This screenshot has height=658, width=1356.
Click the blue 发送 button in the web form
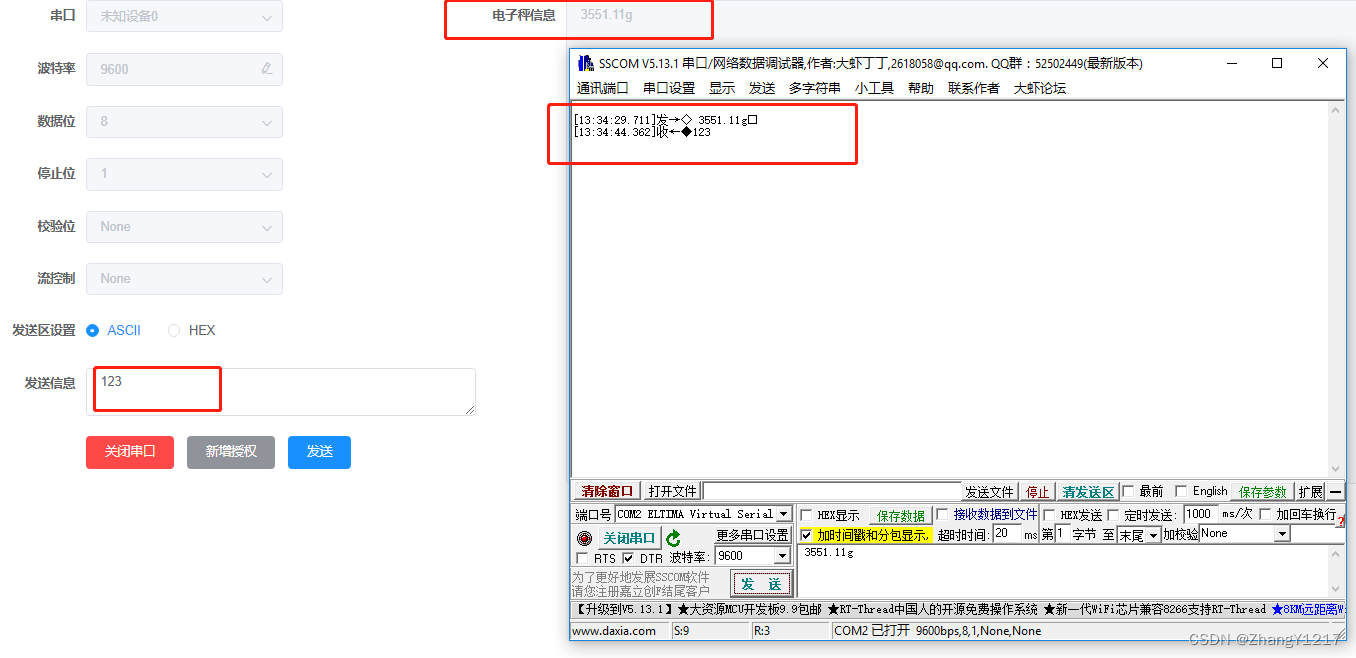[x=320, y=452]
